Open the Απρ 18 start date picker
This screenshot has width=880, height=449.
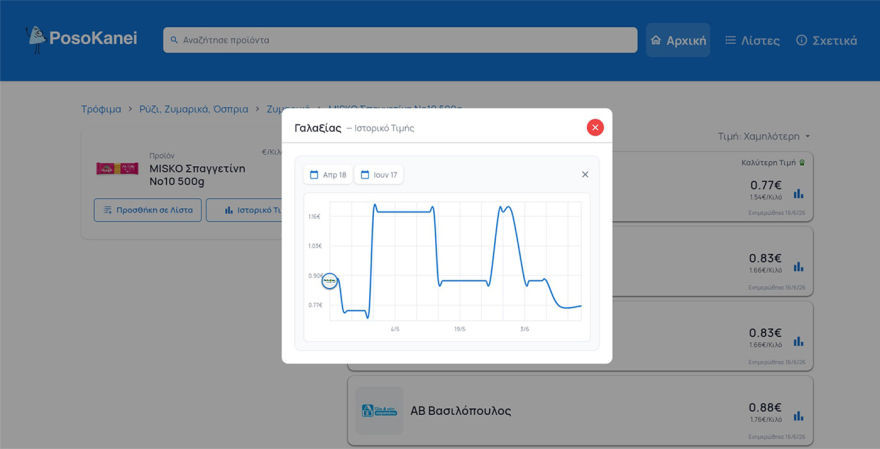click(x=328, y=175)
